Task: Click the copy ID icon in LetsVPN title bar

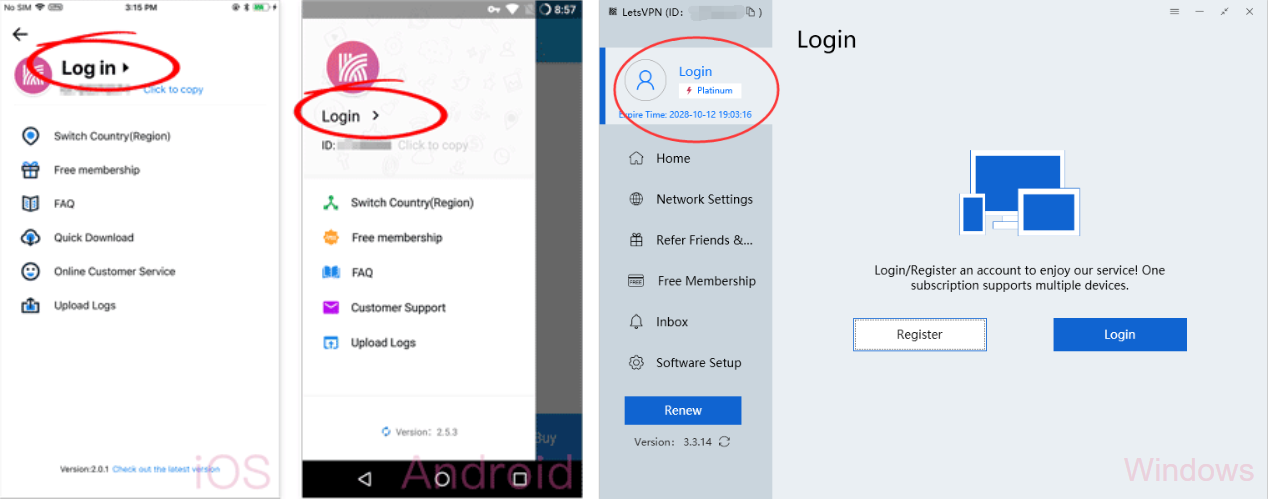Action: click(750, 12)
